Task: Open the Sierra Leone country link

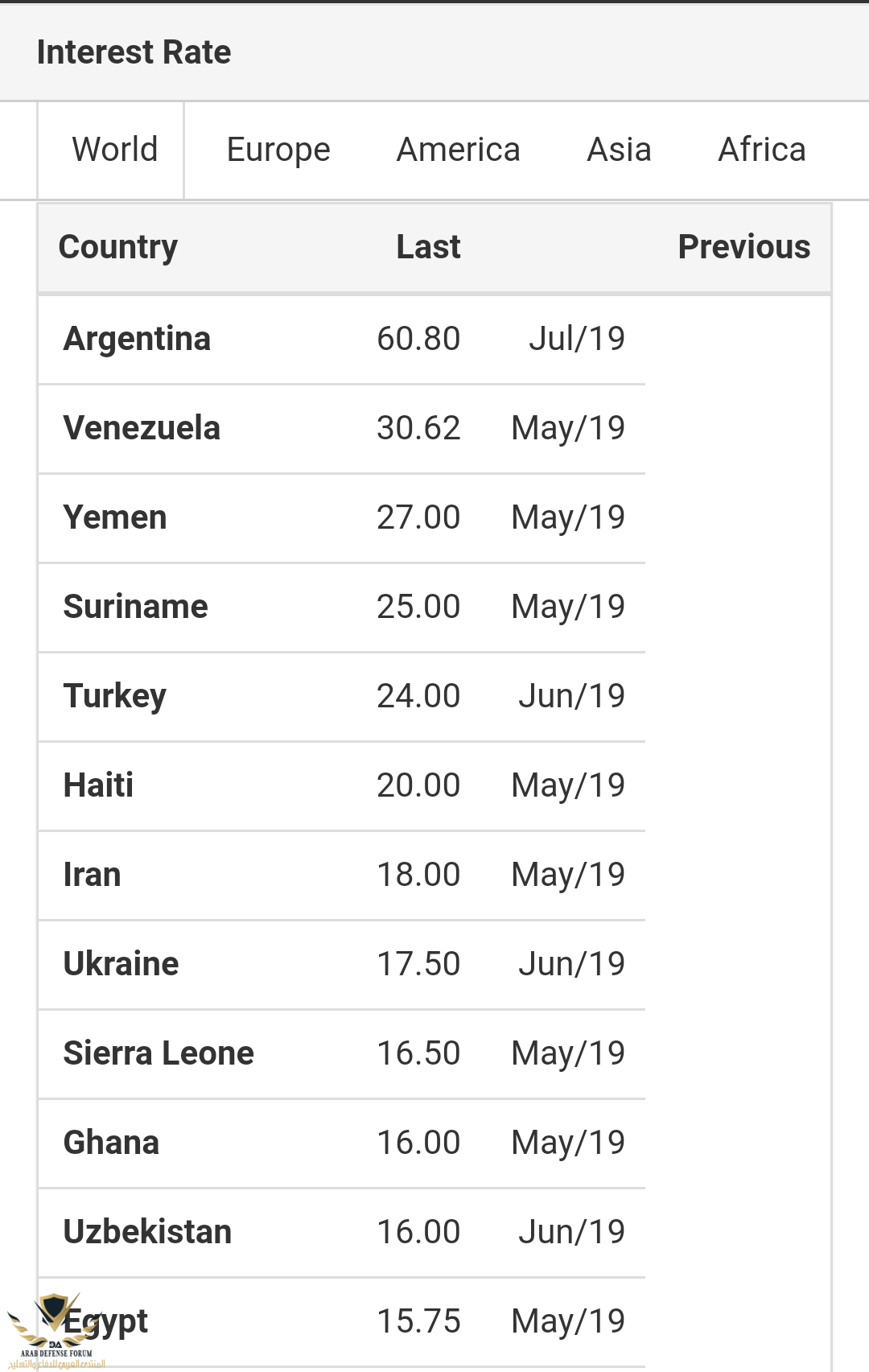Action: pos(159,1053)
